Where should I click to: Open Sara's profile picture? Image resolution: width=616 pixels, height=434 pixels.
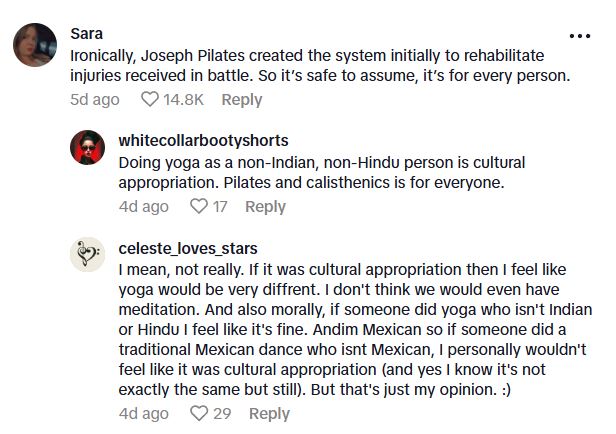coord(34,46)
